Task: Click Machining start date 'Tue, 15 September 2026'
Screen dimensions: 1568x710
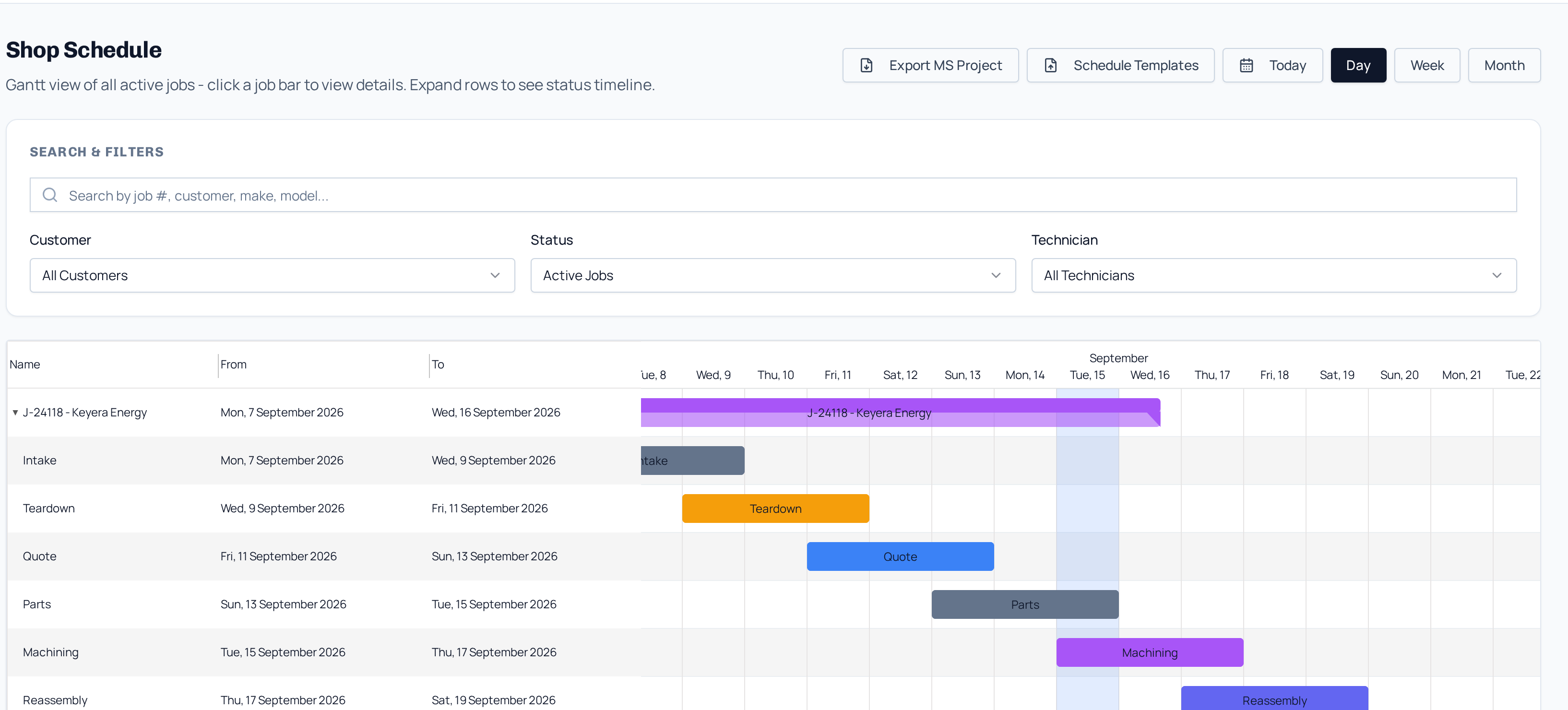Action: (283, 652)
